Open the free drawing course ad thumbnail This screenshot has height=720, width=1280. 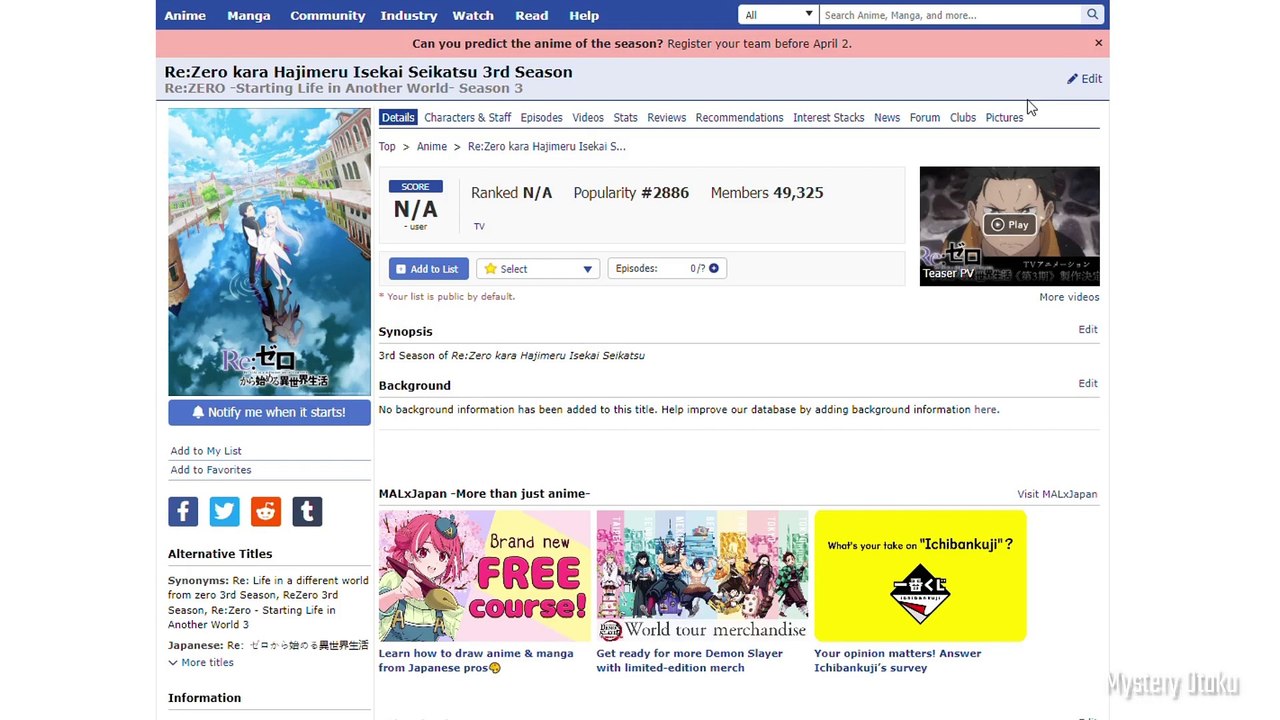[484, 576]
